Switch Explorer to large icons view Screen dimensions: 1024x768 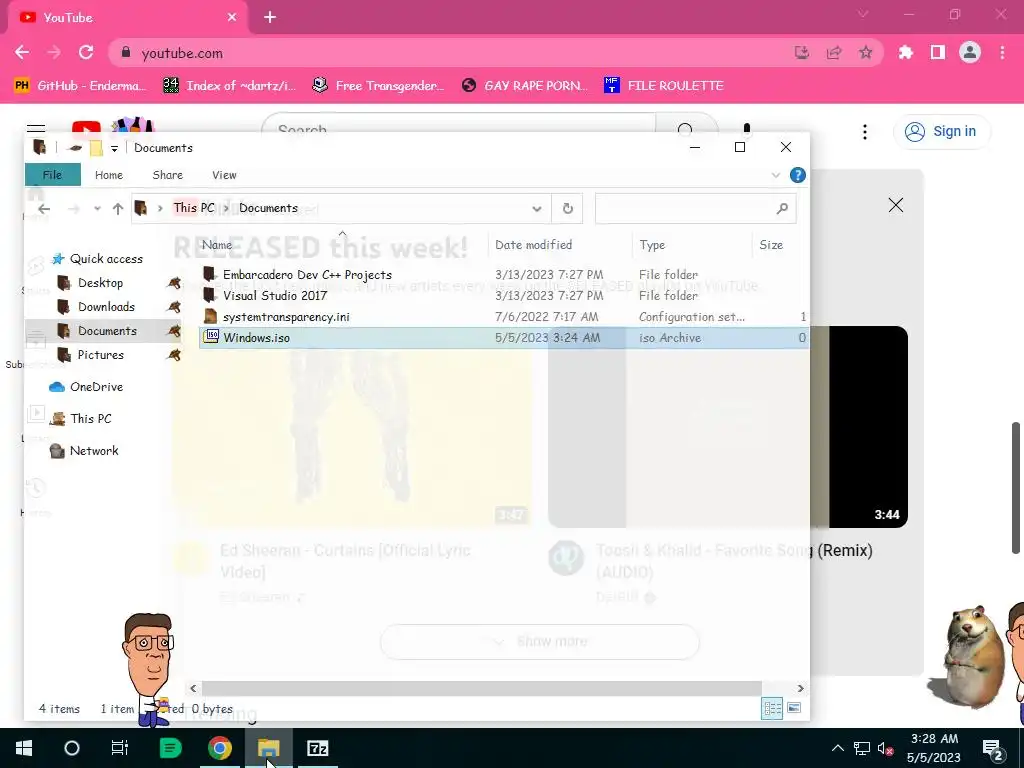click(794, 708)
